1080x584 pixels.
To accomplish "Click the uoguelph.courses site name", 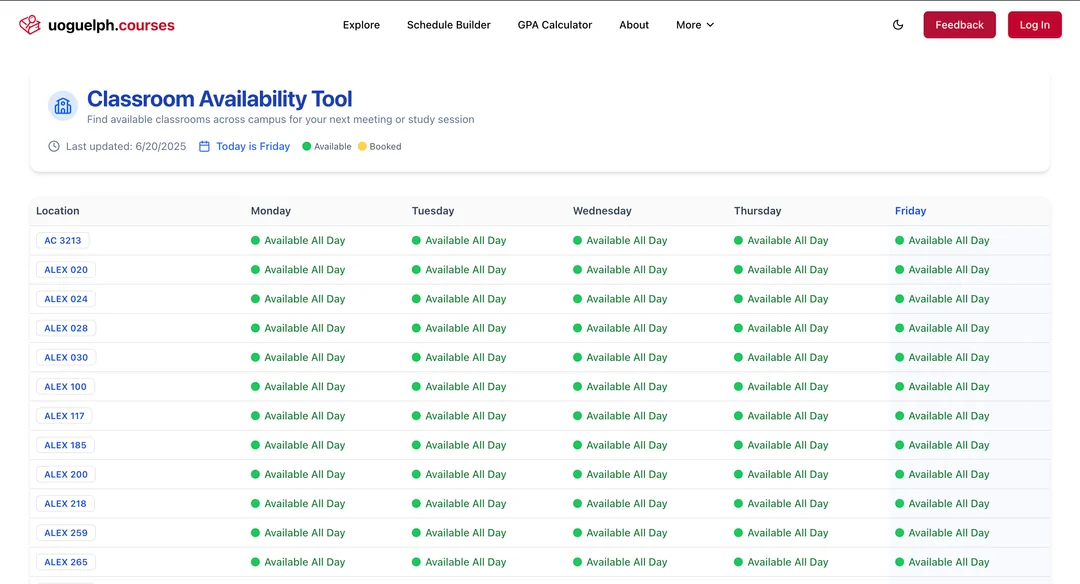I will click(x=112, y=25).
